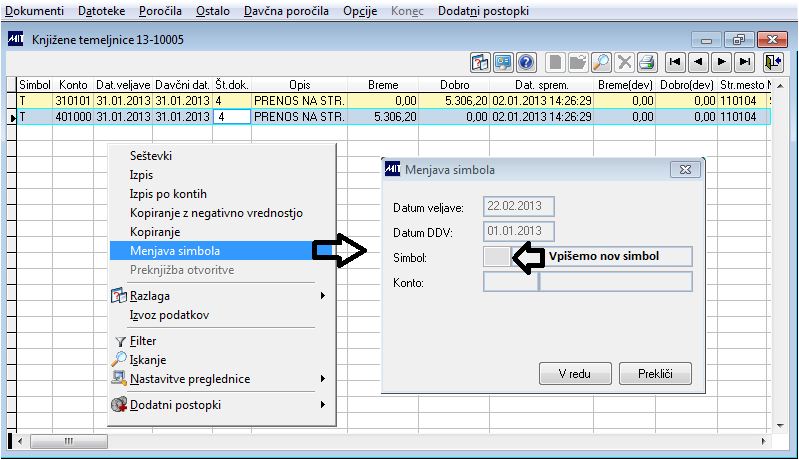
Task: Close the Menjava simbola dialog
Action: click(685, 170)
